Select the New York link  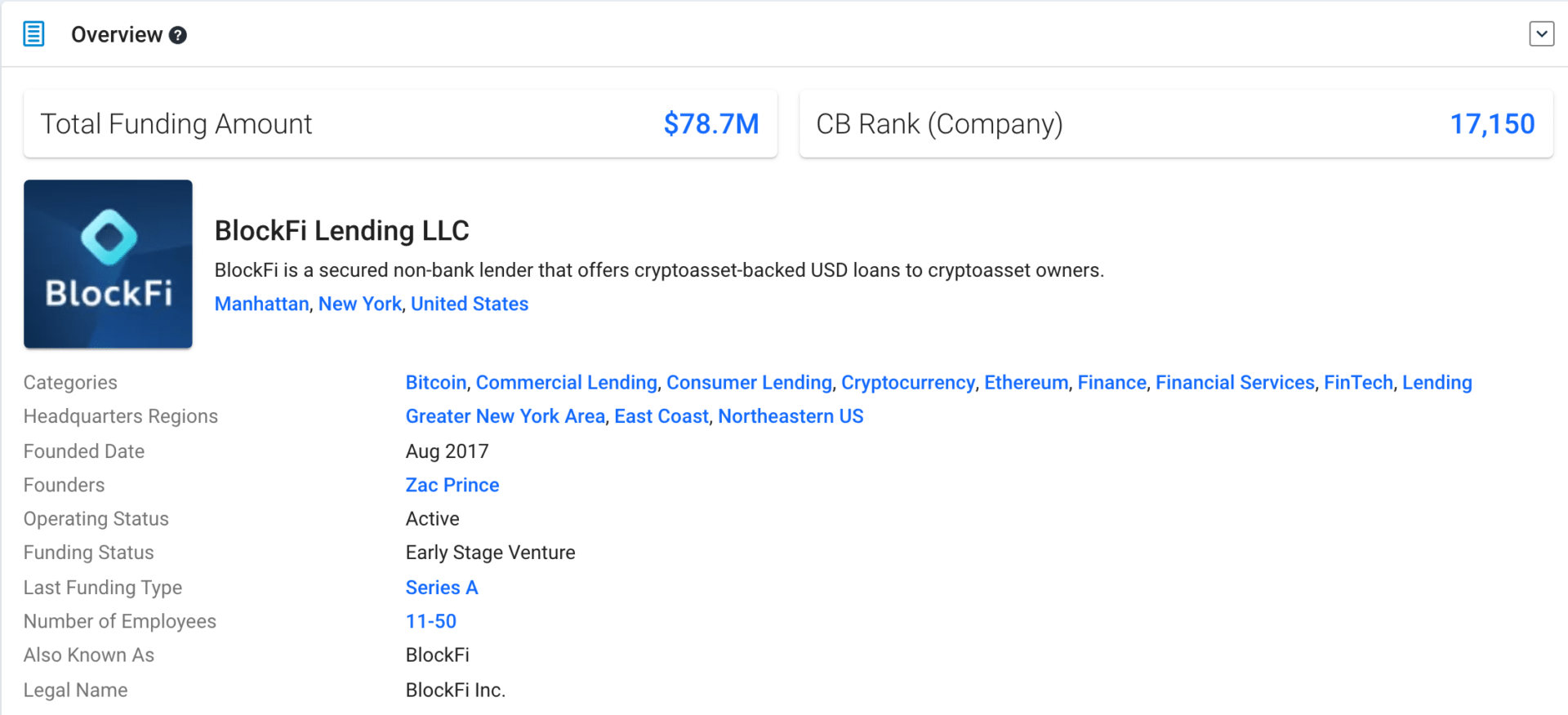pyautogui.click(x=359, y=304)
